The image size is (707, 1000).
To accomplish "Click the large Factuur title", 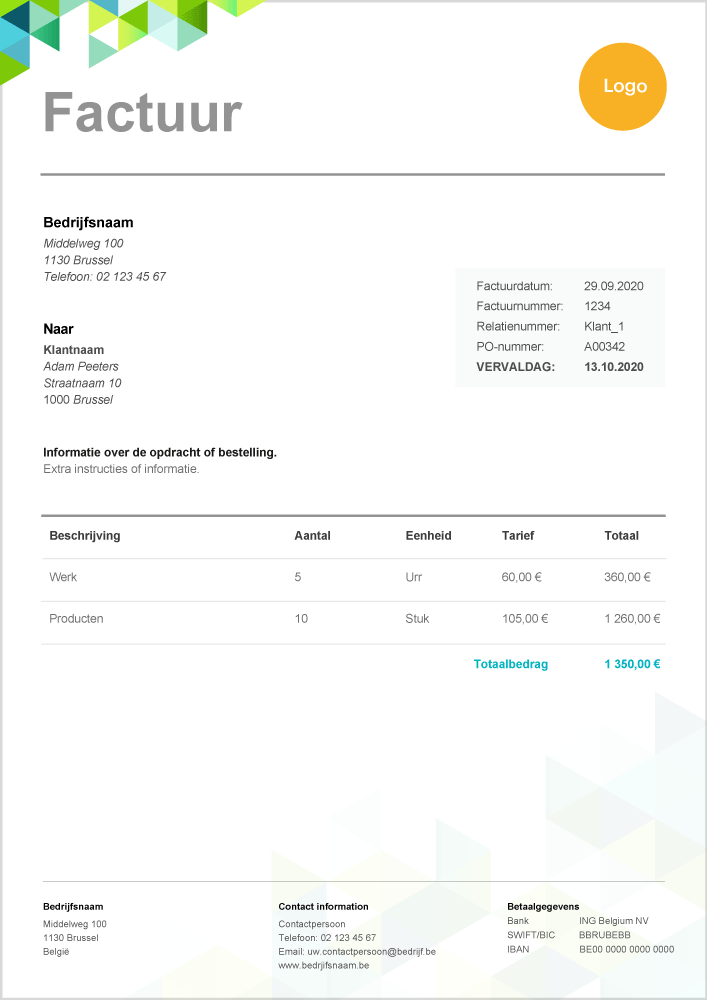I will (142, 112).
